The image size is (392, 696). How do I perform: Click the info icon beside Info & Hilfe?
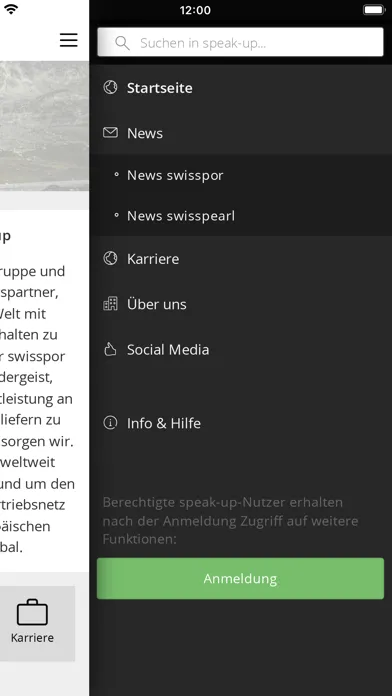click(x=110, y=423)
